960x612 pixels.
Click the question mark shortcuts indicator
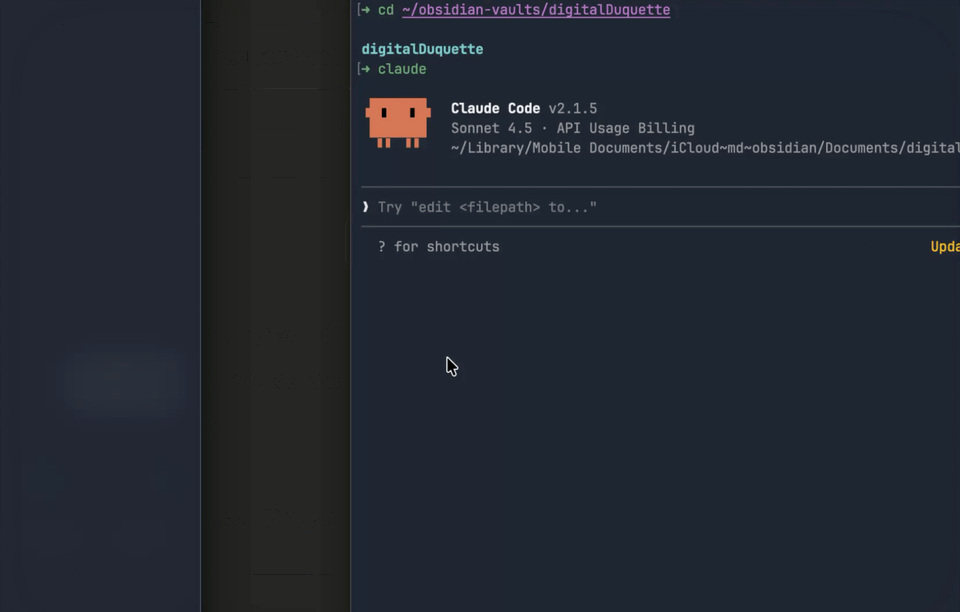click(x=380, y=246)
